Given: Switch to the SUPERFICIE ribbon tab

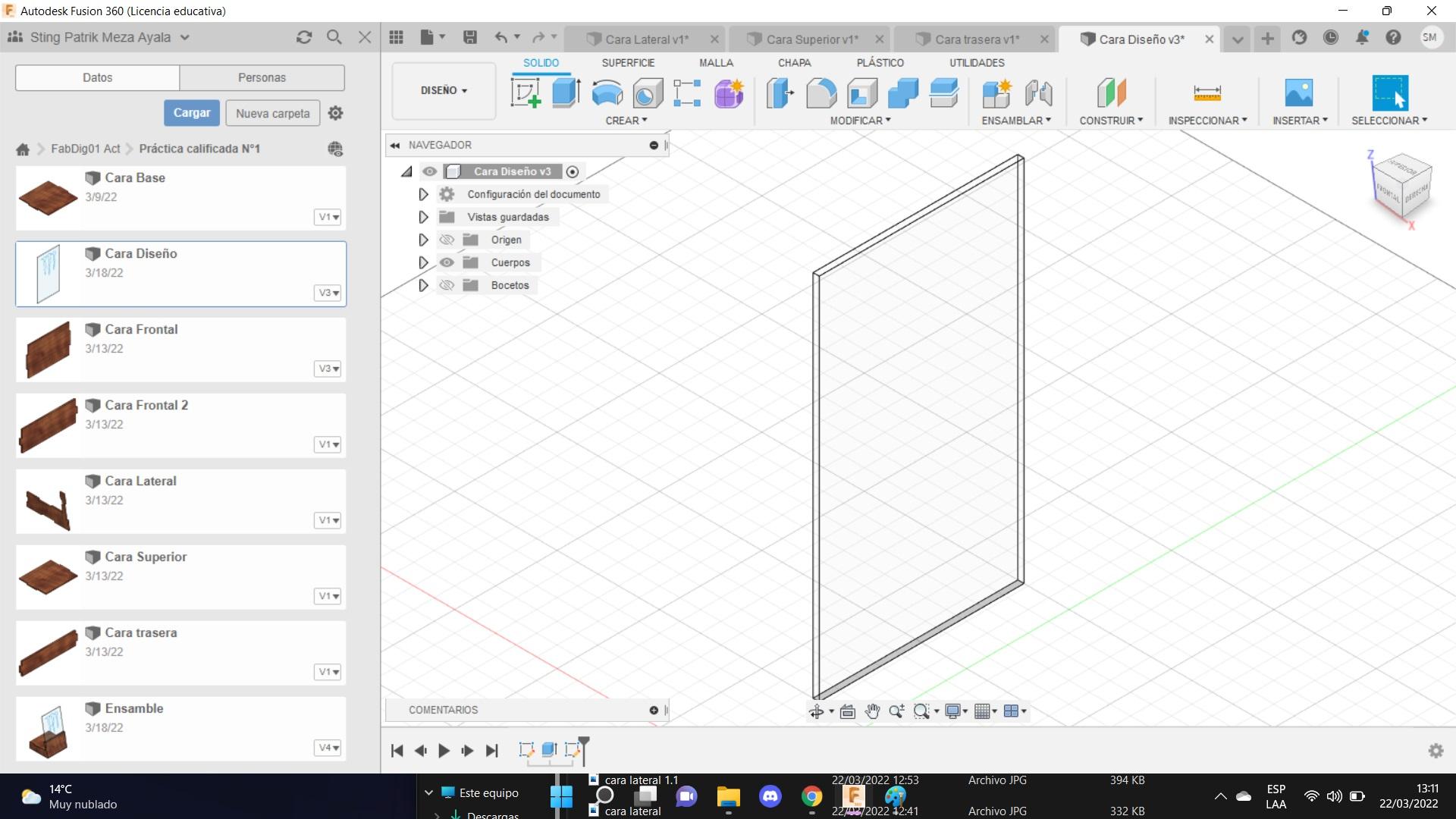Looking at the screenshot, I should point(628,63).
